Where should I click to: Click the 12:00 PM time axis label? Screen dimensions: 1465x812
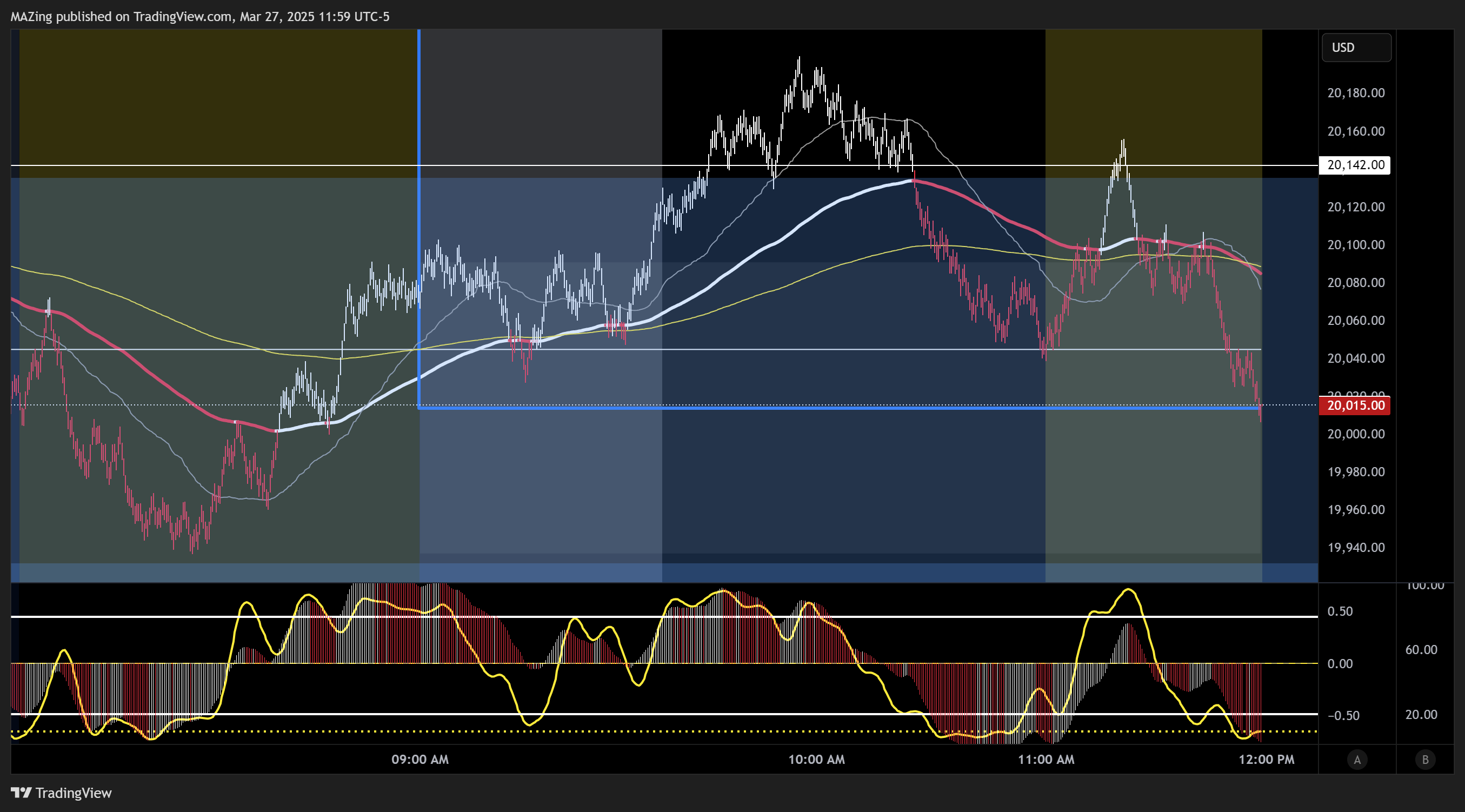1266,760
